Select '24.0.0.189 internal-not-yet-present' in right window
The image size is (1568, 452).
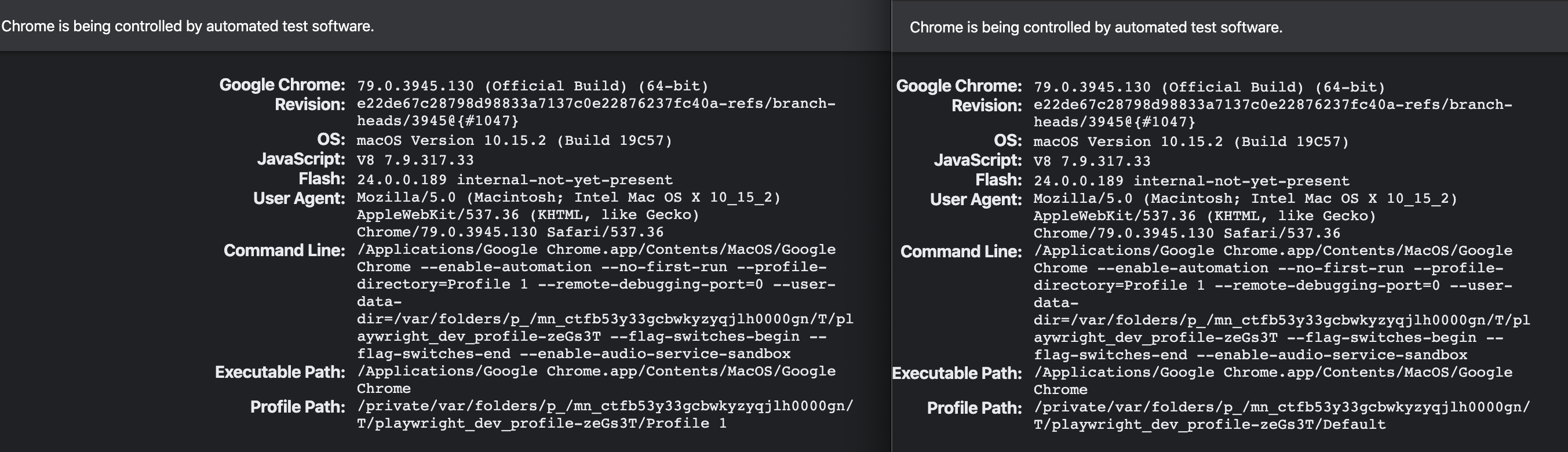1191,181
